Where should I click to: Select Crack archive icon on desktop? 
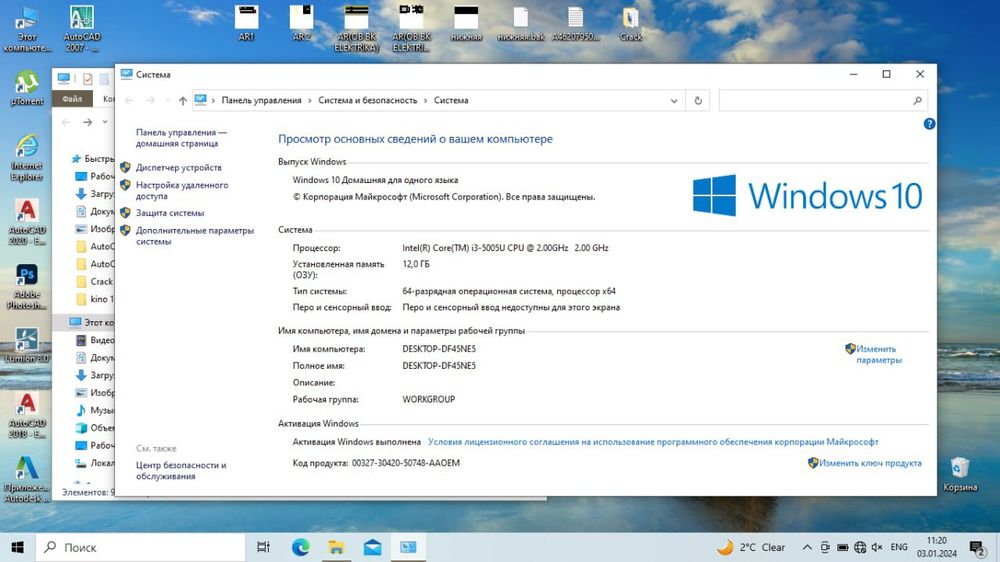(631, 23)
